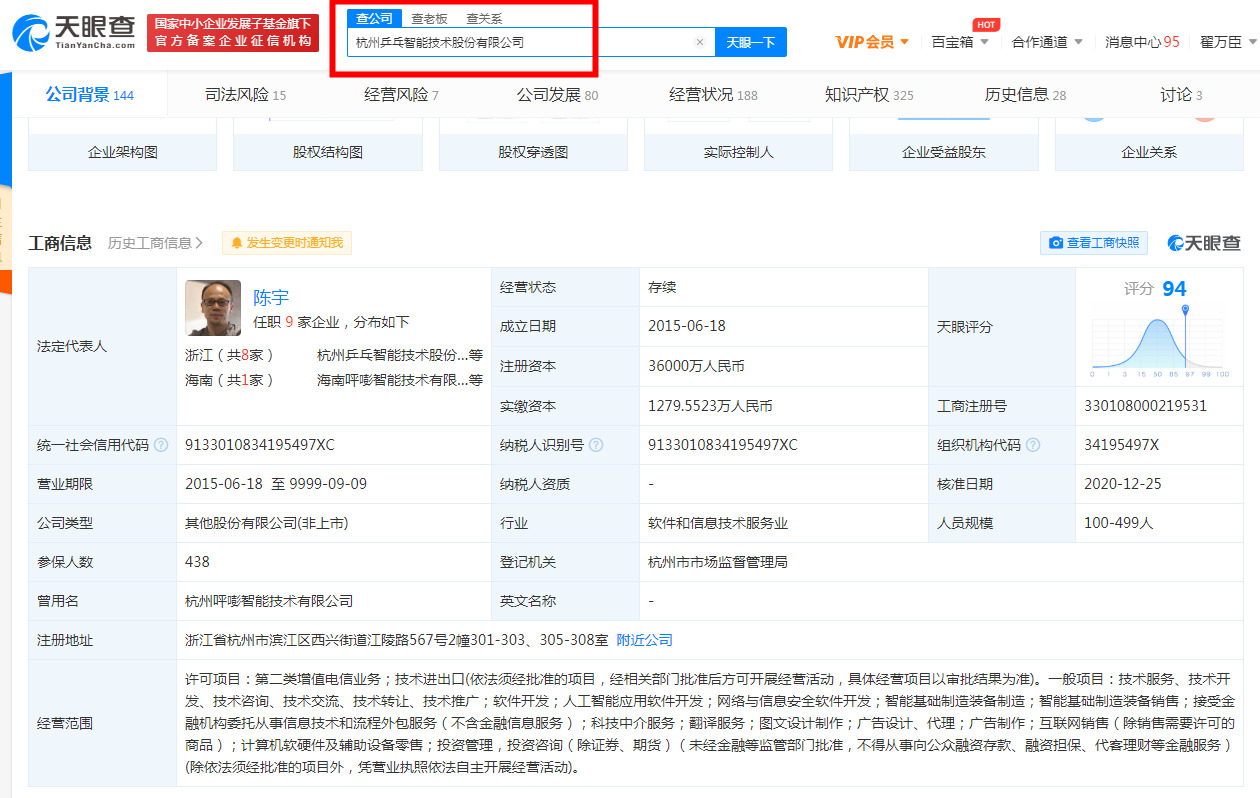The width and height of the screenshot is (1260, 798).
Task: Click 公司类型 value 其他股份有限公司(非上市)
Action: pos(266,523)
